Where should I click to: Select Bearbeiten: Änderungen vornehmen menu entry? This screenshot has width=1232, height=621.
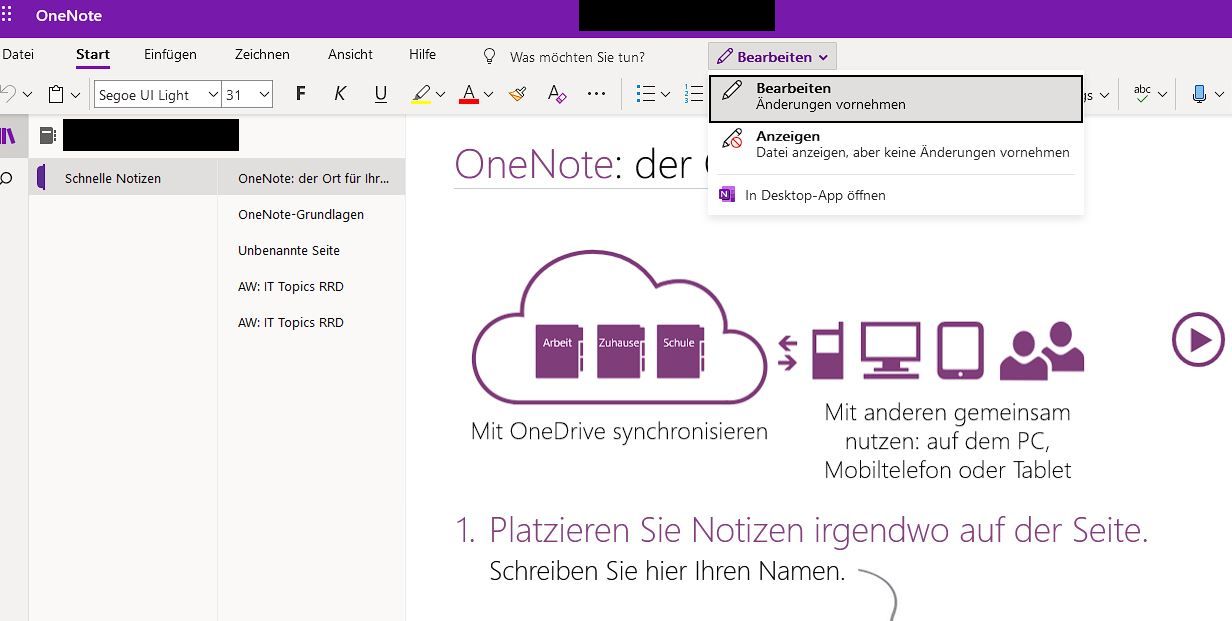coord(896,99)
